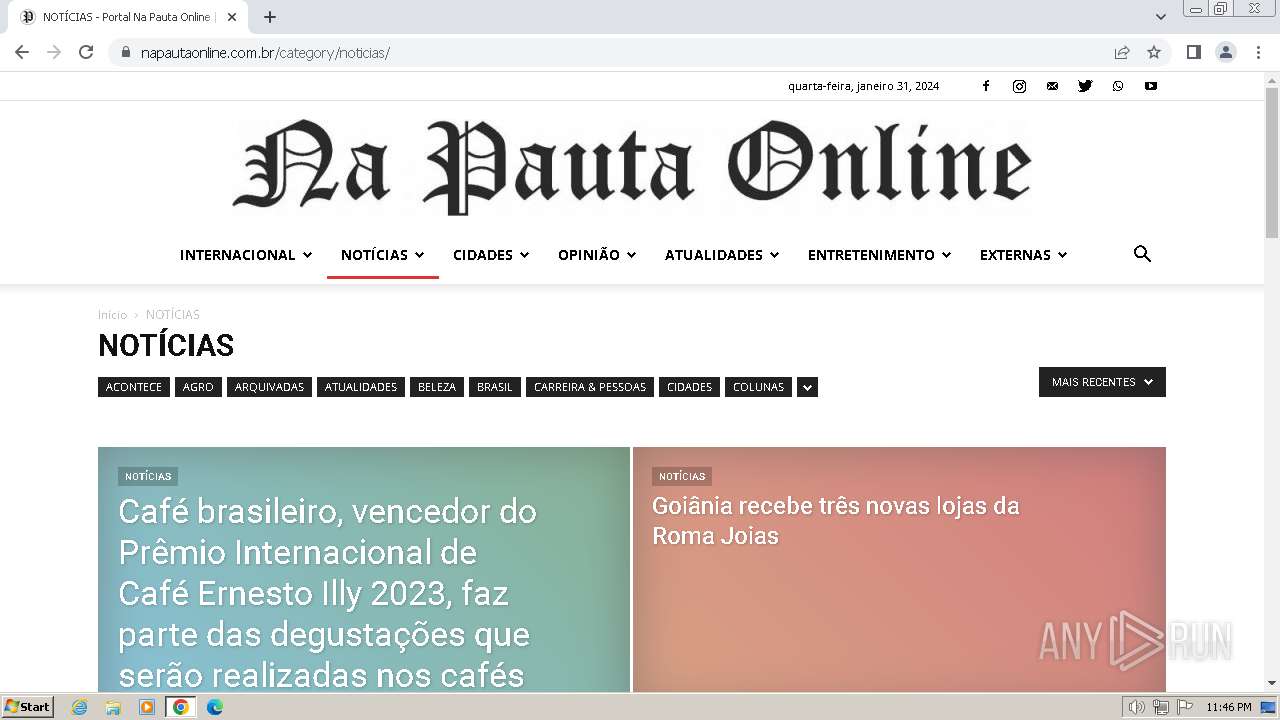Select the ATUALIDADES subcategory tag
1280x720 pixels.
(x=361, y=387)
